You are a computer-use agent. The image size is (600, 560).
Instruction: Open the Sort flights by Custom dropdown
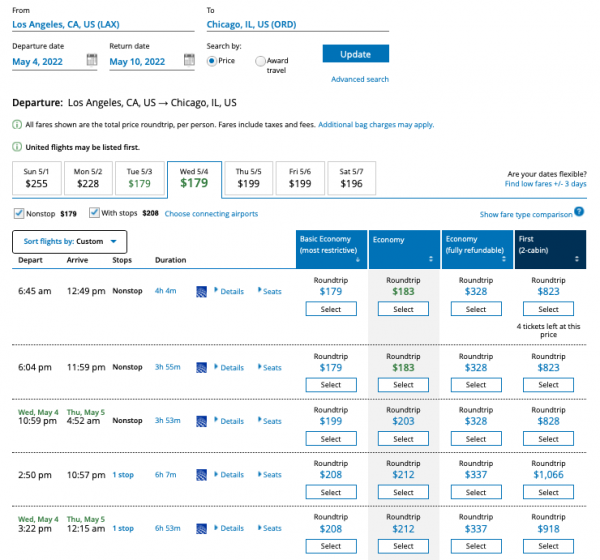coord(70,241)
